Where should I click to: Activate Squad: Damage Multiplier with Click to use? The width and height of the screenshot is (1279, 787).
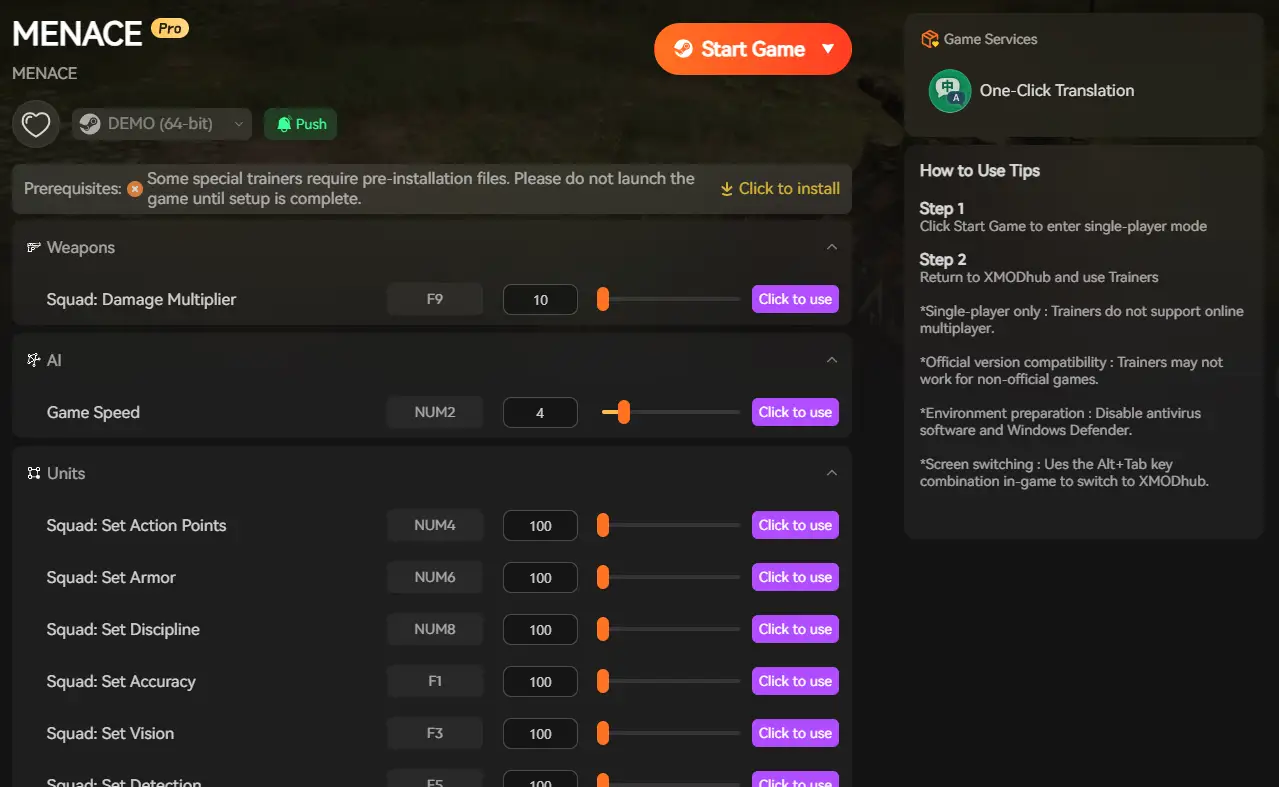(795, 299)
